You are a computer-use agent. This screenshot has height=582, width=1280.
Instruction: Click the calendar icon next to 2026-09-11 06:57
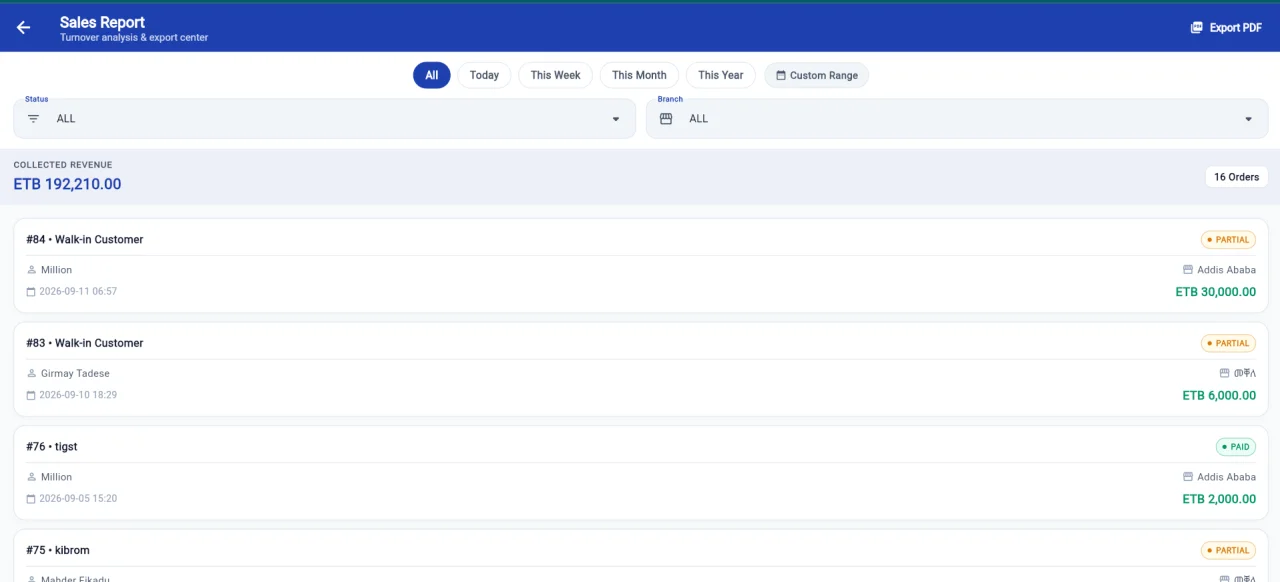(x=31, y=292)
